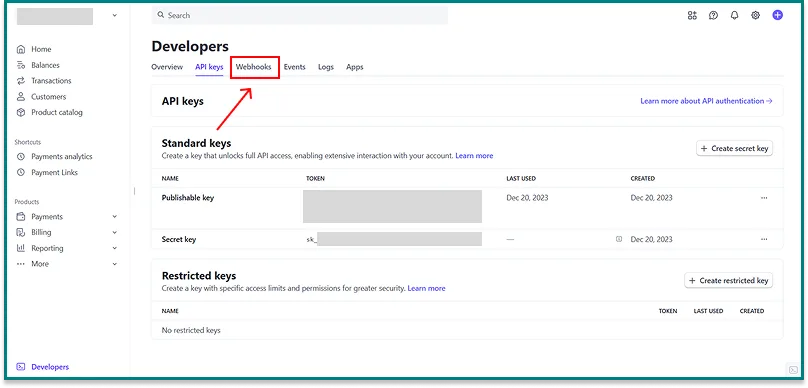Viewport: 808px width, 388px height.
Task: Click Standard keys CREATED column header
Action: [x=643, y=179]
